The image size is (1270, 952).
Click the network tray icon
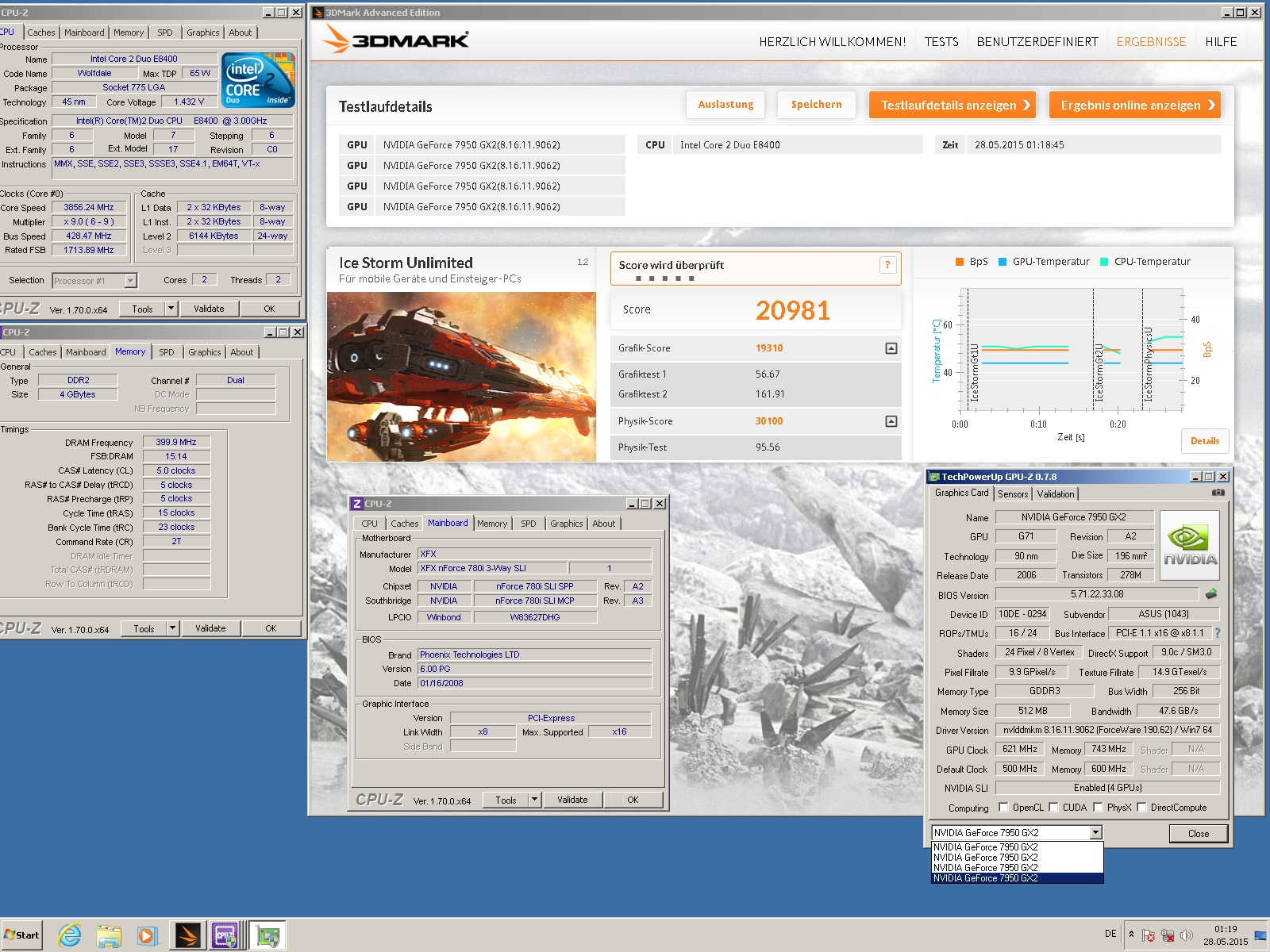[x=1167, y=935]
